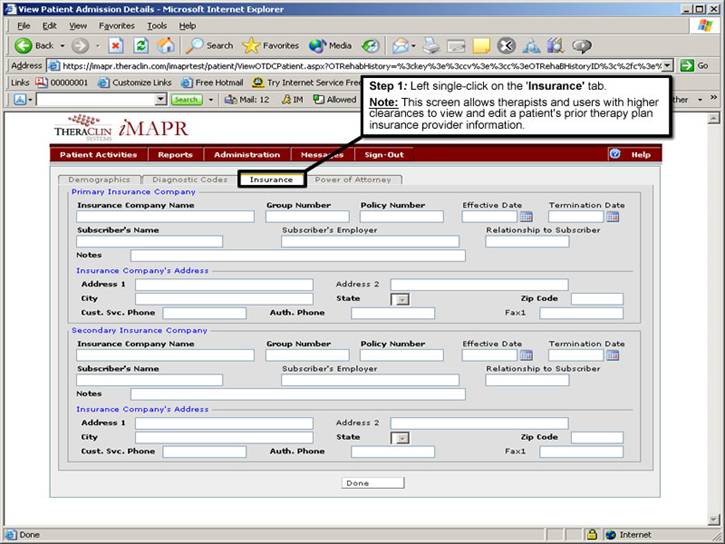Screen dimensions: 725x544
Task: Refresh the page with the Refresh icon
Action: tap(141, 45)
